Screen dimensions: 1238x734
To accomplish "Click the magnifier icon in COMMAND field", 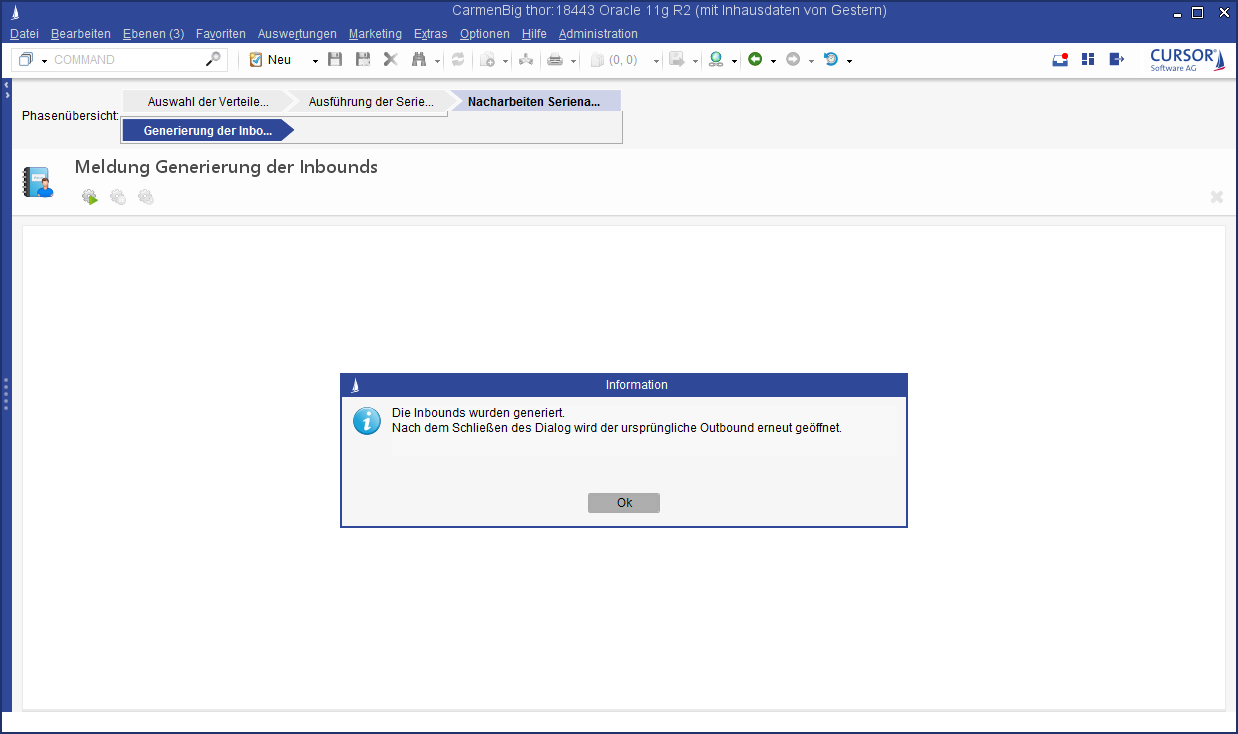I will (x=213, y=60).
